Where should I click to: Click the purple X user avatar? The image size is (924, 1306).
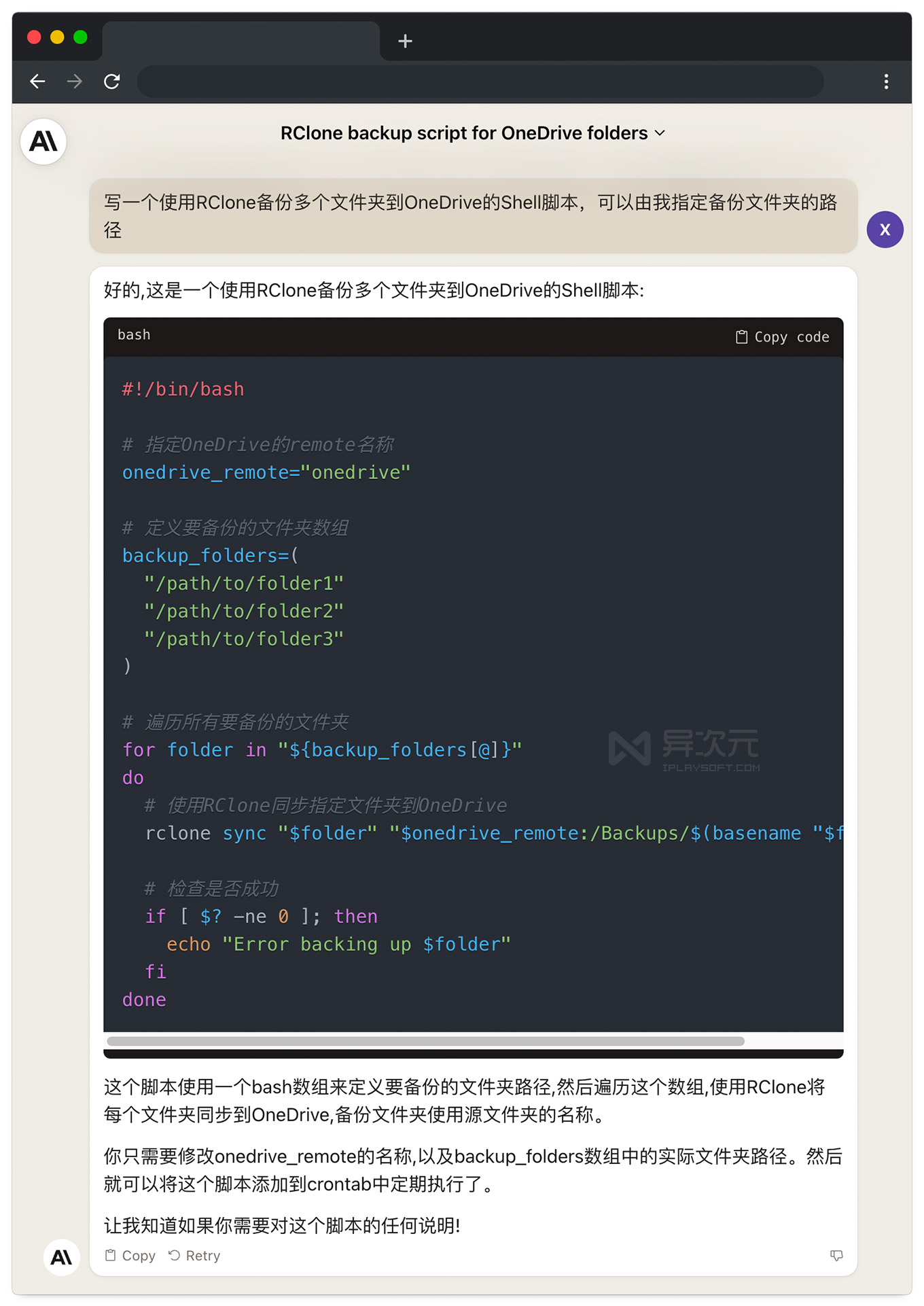pos(885,230)
